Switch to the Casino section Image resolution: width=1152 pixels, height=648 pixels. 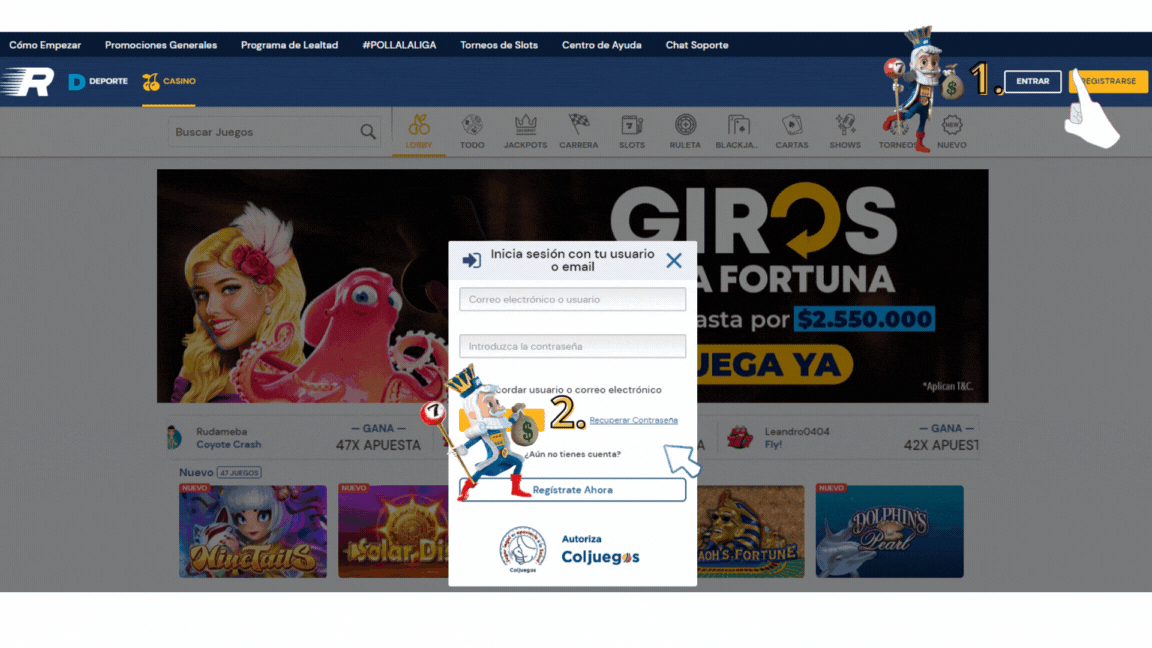tap(169, 82)
